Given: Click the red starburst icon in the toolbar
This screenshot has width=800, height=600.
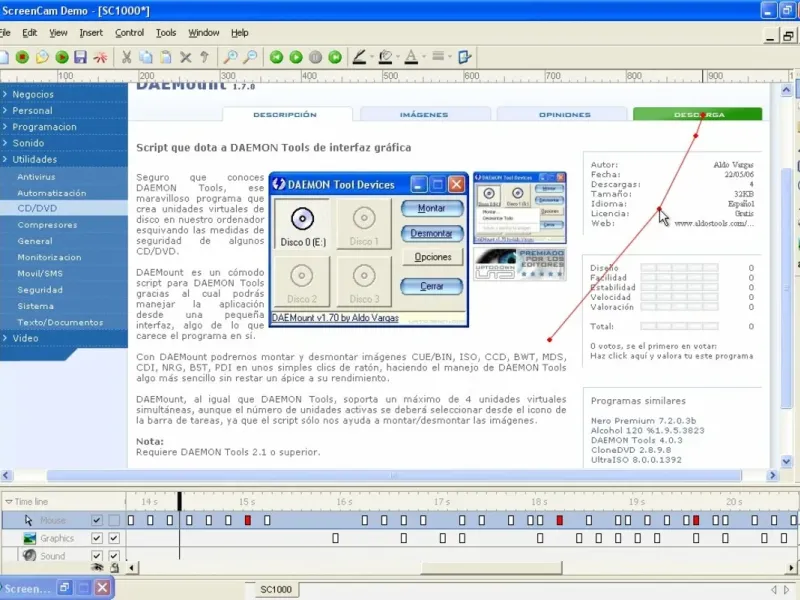Looking at the screenshot, I should pos(101,57).
